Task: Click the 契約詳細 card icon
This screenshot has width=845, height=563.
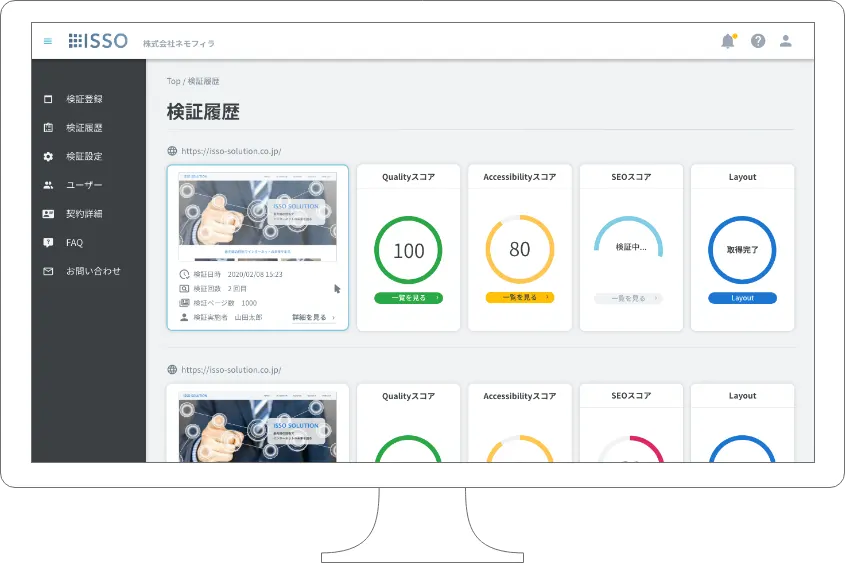Action: pos(48,214)
